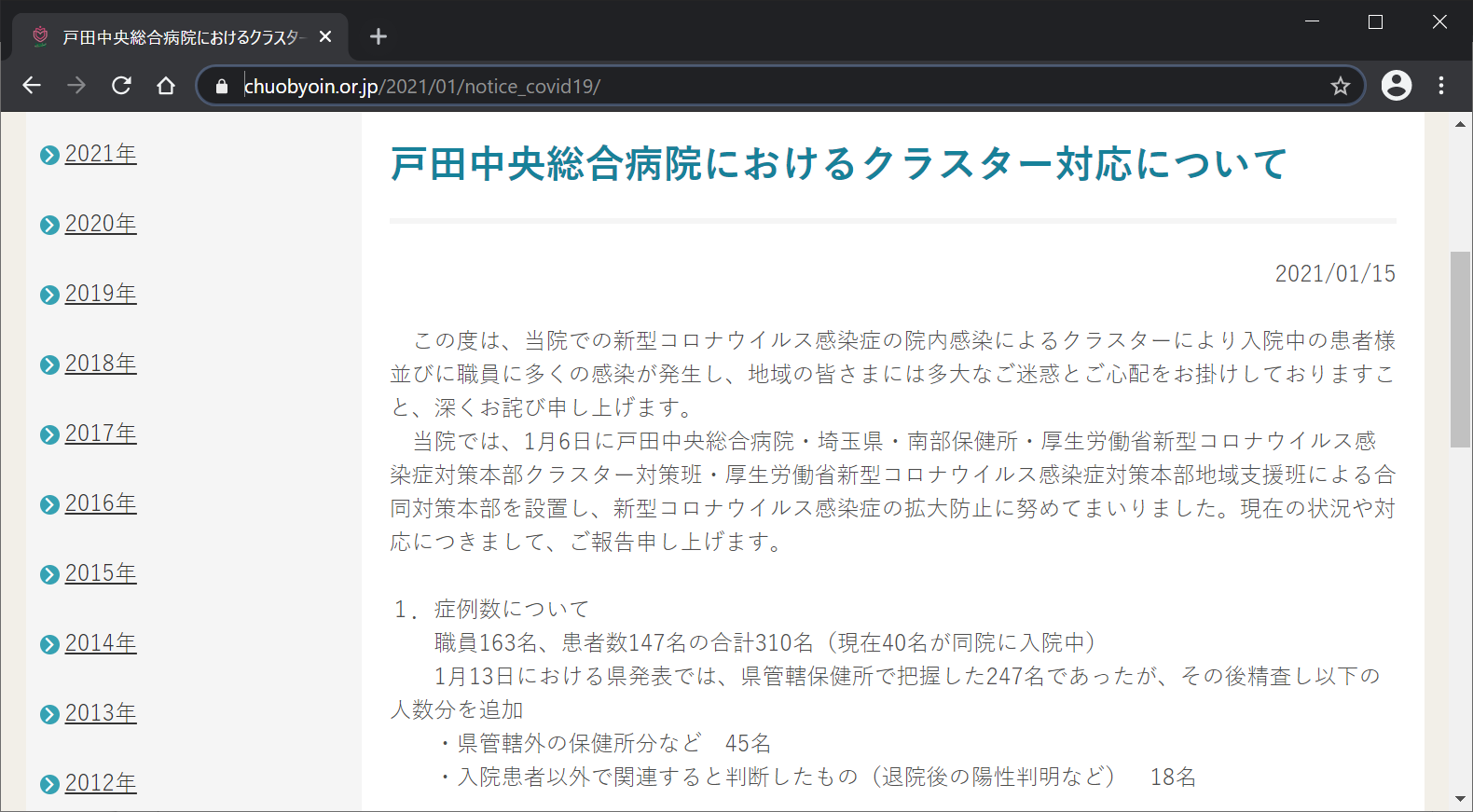This screenshot has width=1473, height=812.
Task: Click the page scrollbar up arrow
Action: [x=1460, y=124]
